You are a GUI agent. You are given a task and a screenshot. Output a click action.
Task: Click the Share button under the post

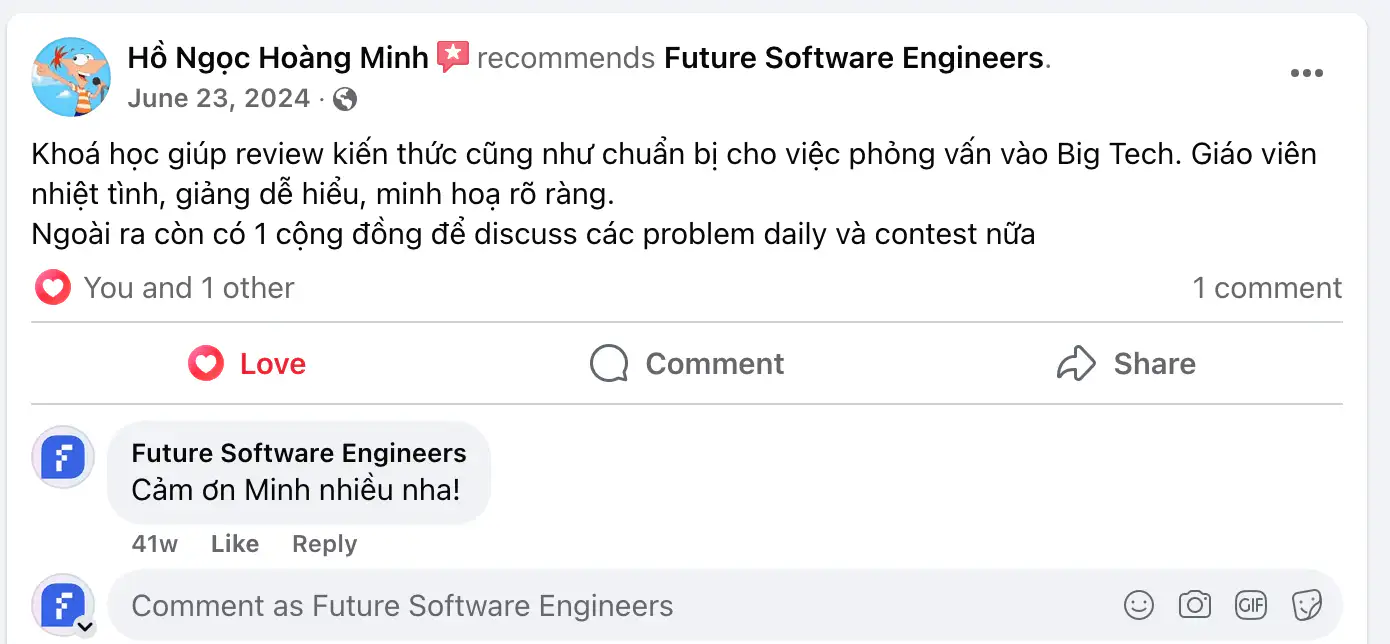point(1126,364)
